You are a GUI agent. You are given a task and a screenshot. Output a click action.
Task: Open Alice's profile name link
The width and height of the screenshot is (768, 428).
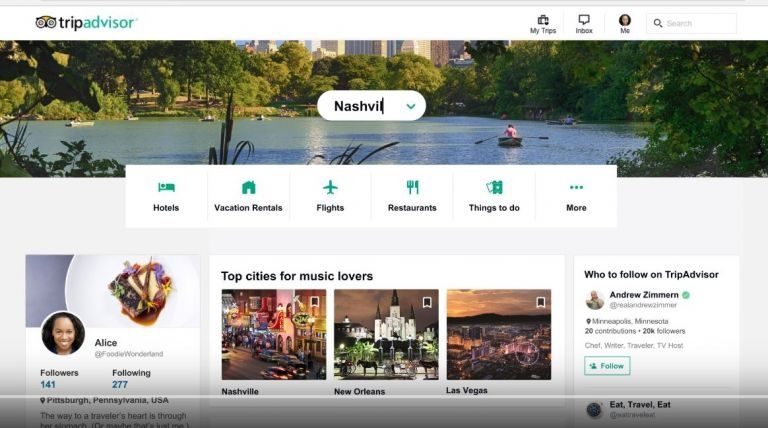click(x=106, y=343)
